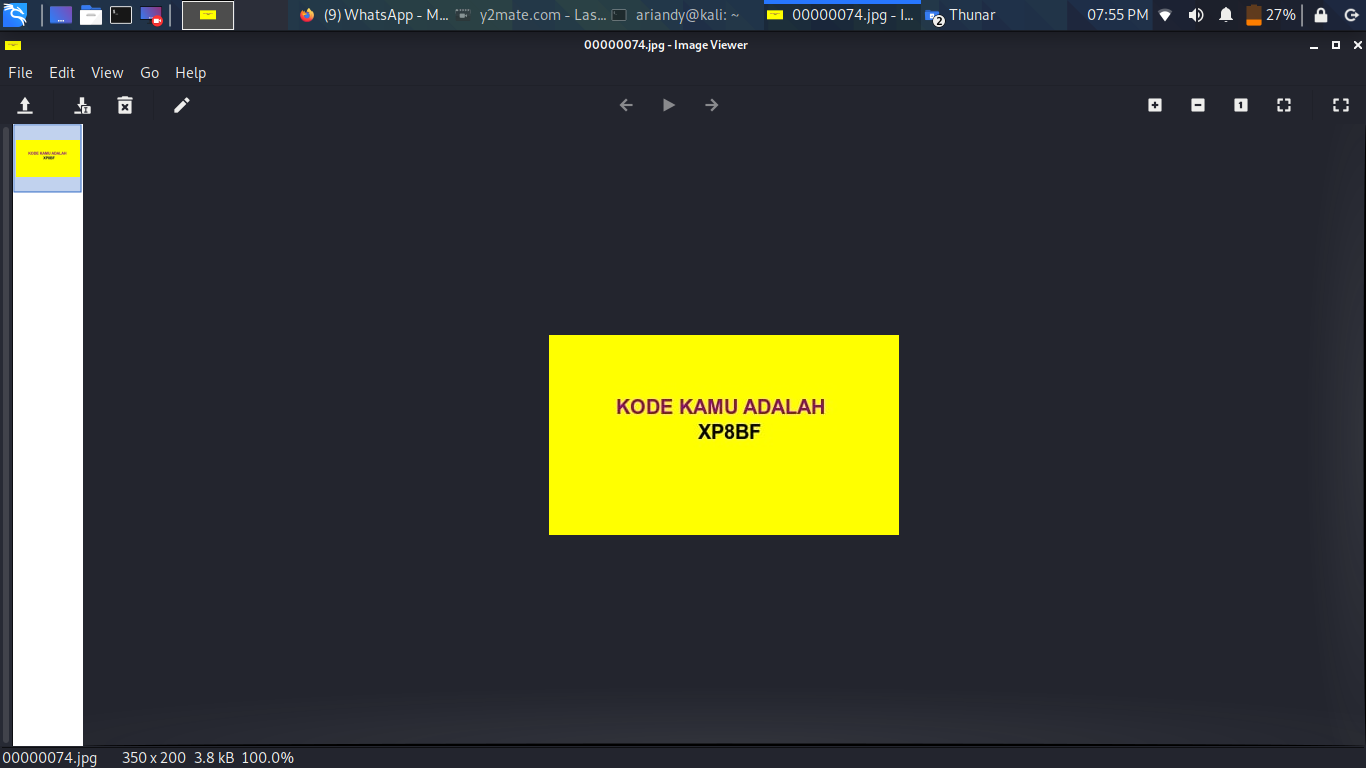Click the displayed yellow image on XP8BF
1366x768 pixels.
(x=730, y=432)
